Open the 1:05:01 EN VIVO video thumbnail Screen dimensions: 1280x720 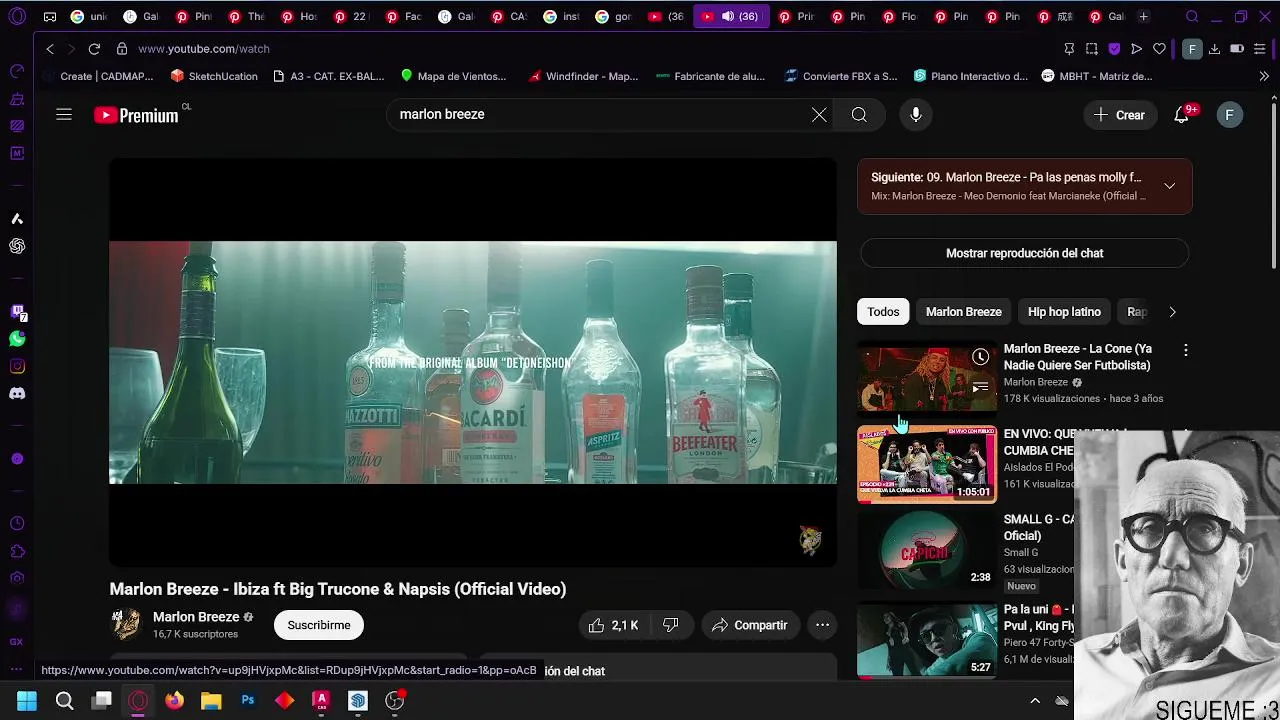point(927,464)
